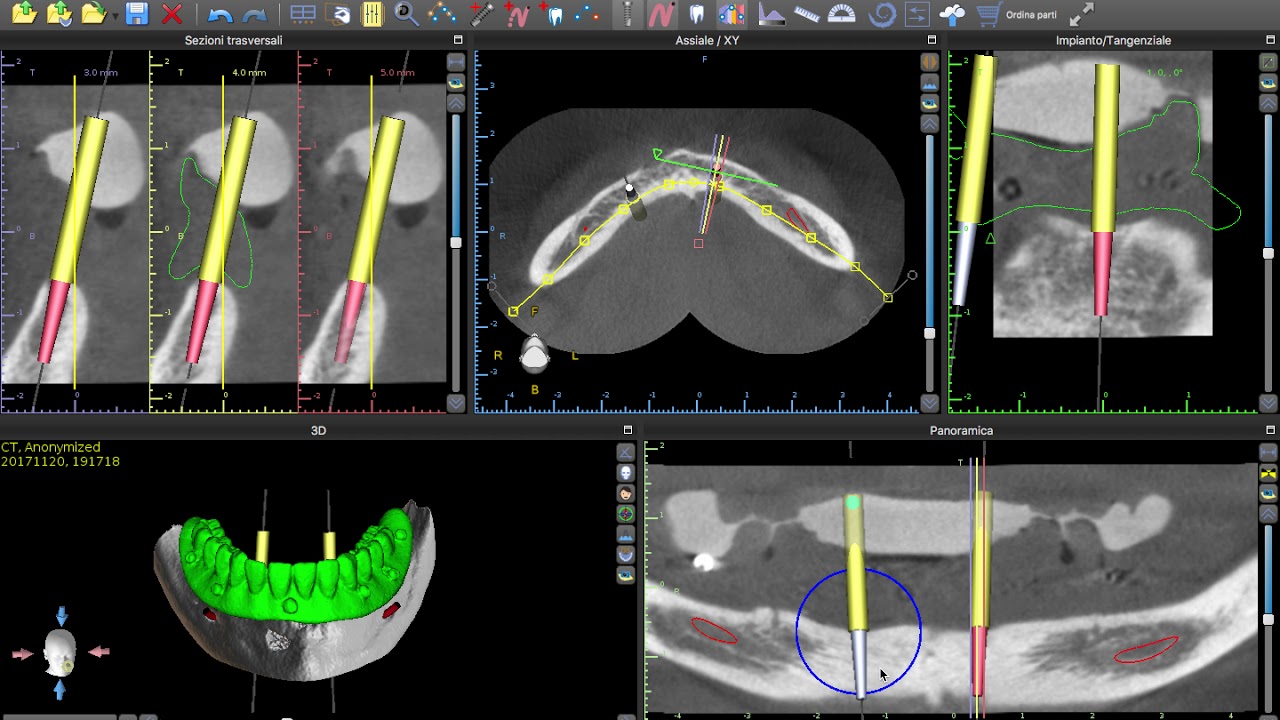1280x720 pixels.
Task: Toggle the eye icon in Panoramica sidebar
Action: [x=1268, y=494]
